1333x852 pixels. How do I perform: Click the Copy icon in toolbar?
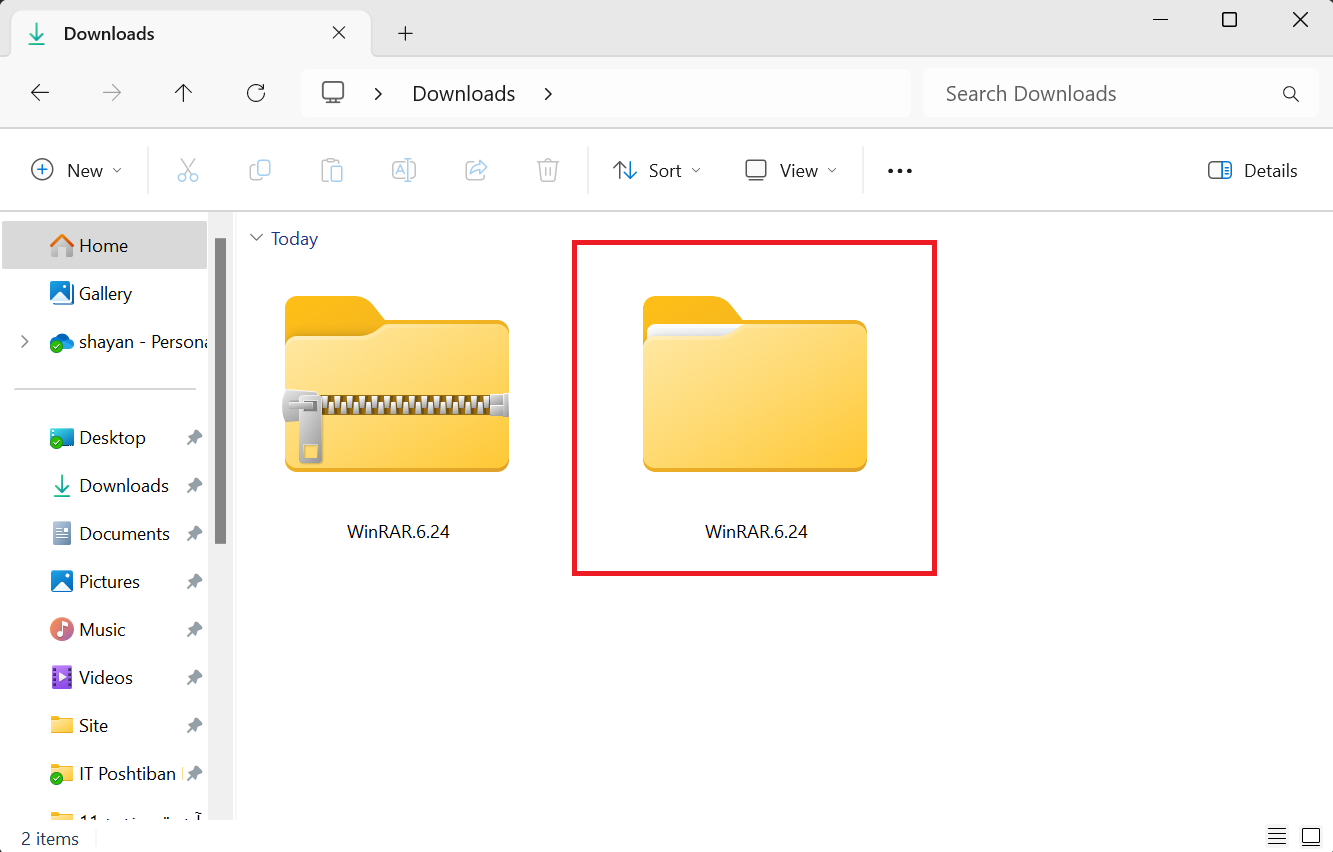[260, 170]
